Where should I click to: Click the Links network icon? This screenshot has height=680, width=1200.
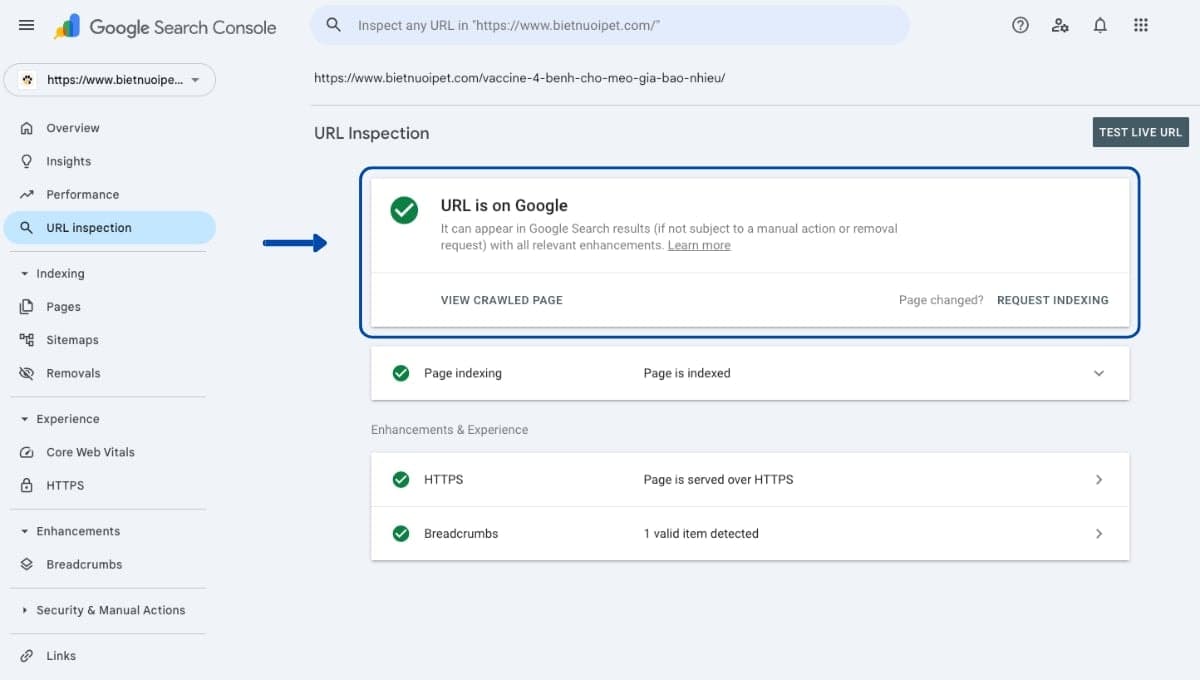coord(27,656)
